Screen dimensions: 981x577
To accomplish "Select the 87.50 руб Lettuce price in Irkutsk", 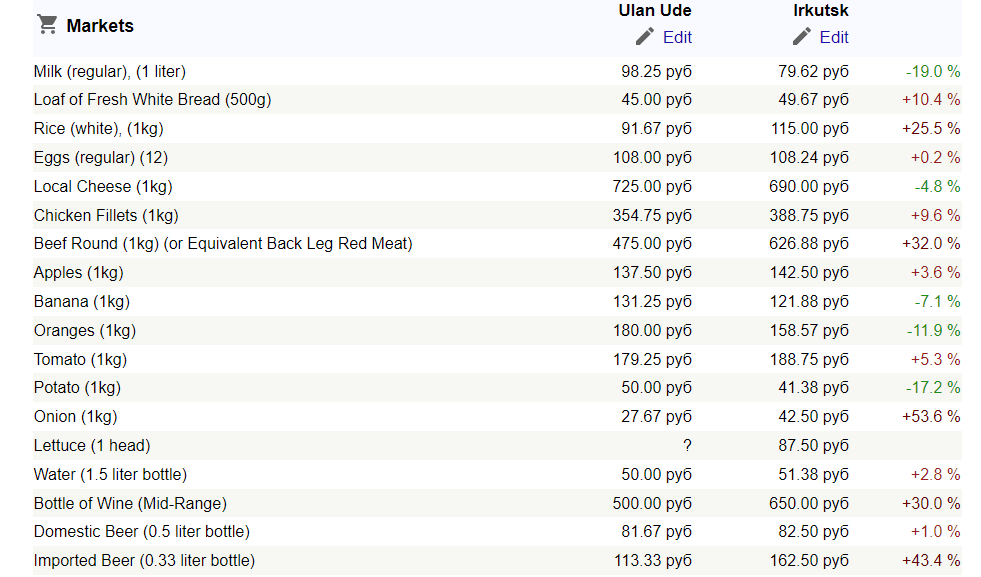I will [x=813, y=446].
